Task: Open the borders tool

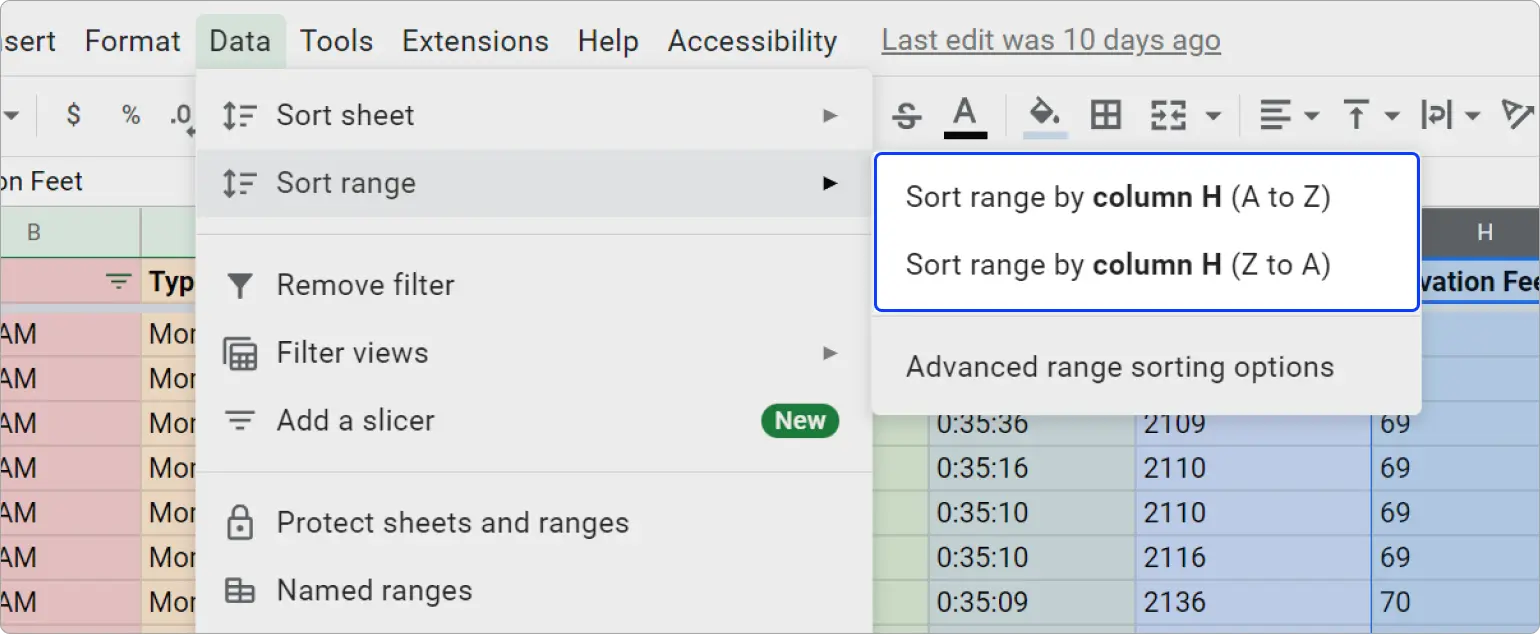Action: 1104,114
